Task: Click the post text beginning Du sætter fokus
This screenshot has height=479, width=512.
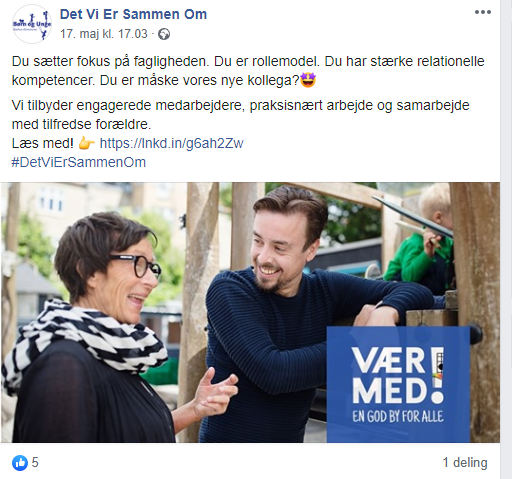Action: (248, 71)
